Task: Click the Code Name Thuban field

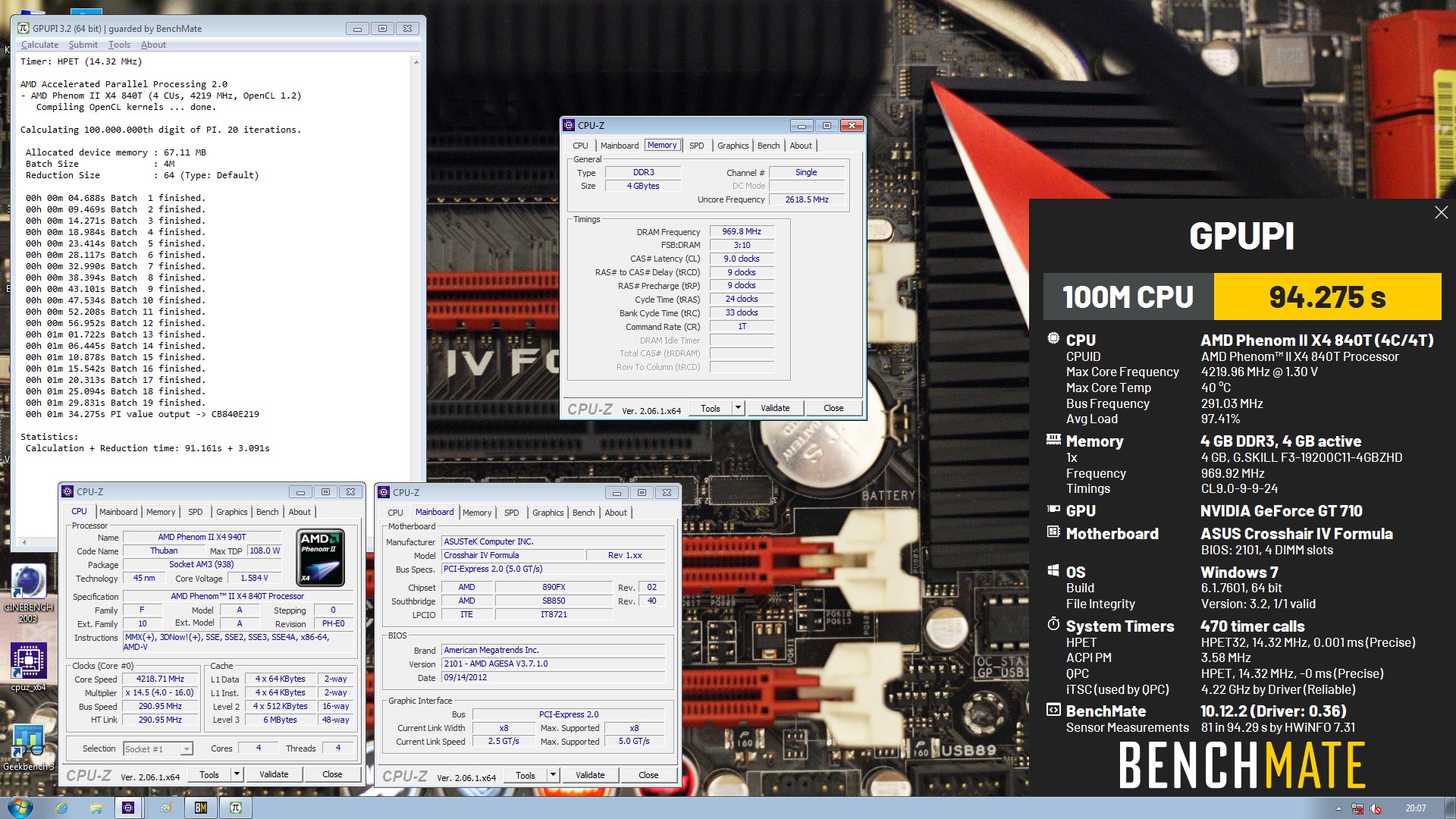Action: (163, 551)
